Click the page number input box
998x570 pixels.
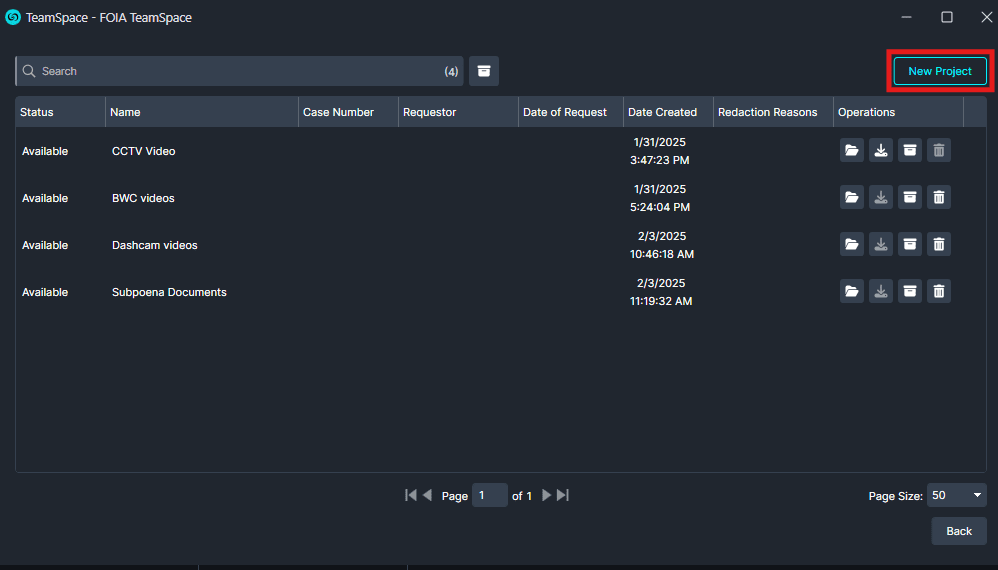(489, 495)
